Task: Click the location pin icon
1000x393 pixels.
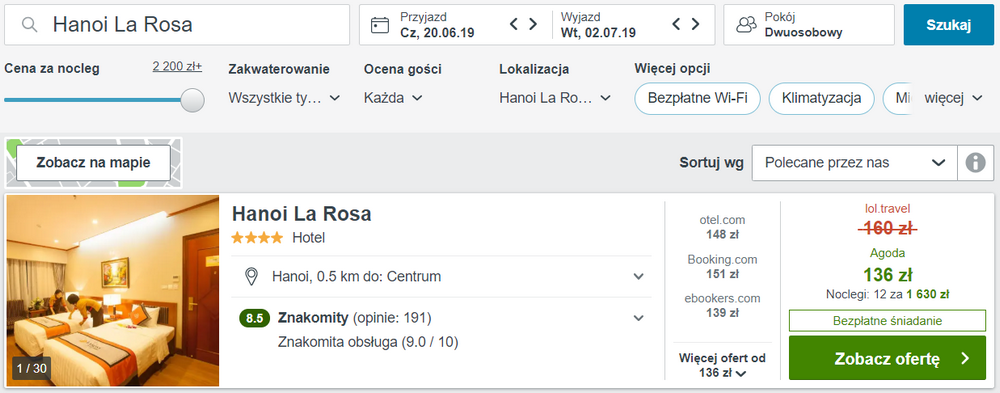Action: coord(251,277)
